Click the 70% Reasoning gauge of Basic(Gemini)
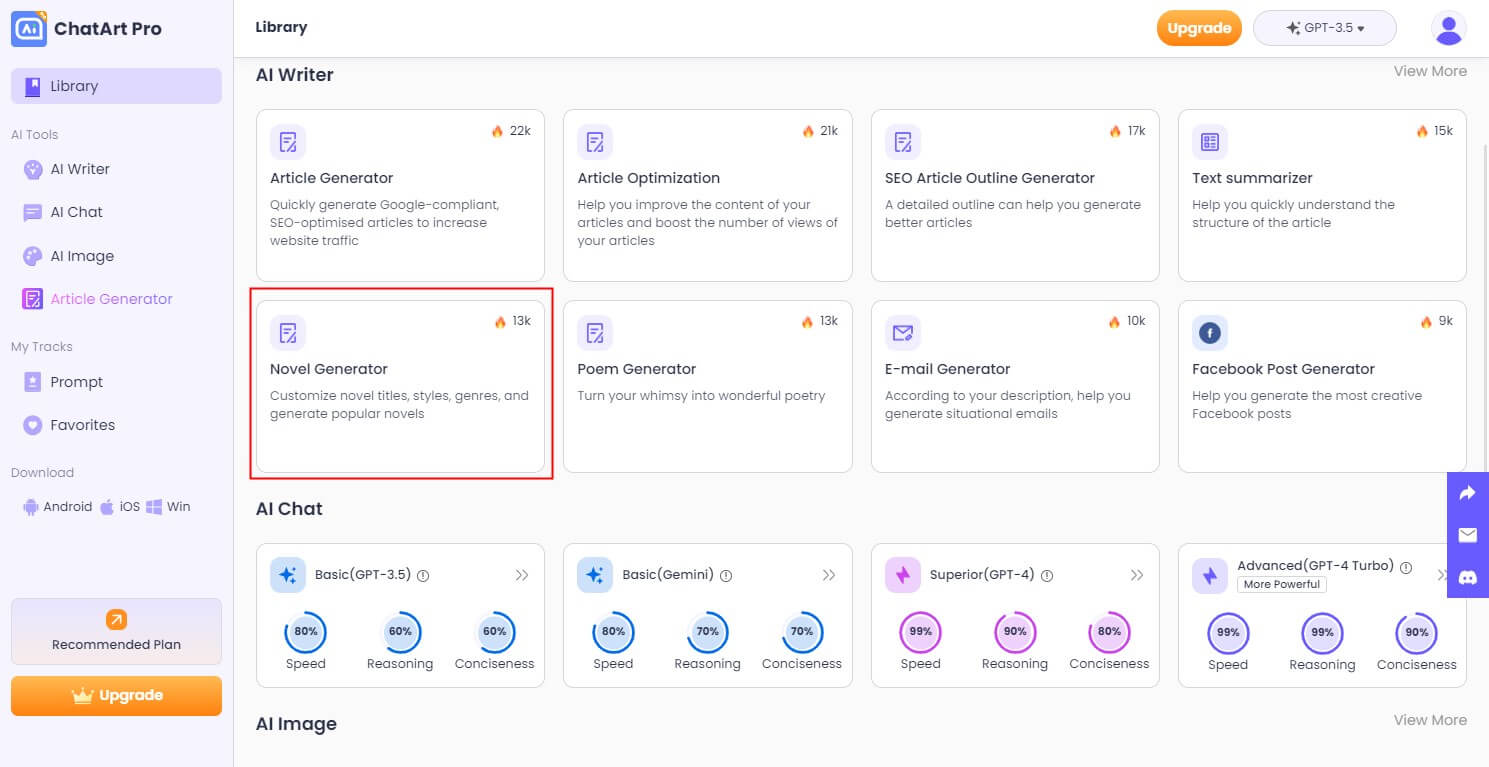This screenshot has height=767, width=1489. click(708, 632)
